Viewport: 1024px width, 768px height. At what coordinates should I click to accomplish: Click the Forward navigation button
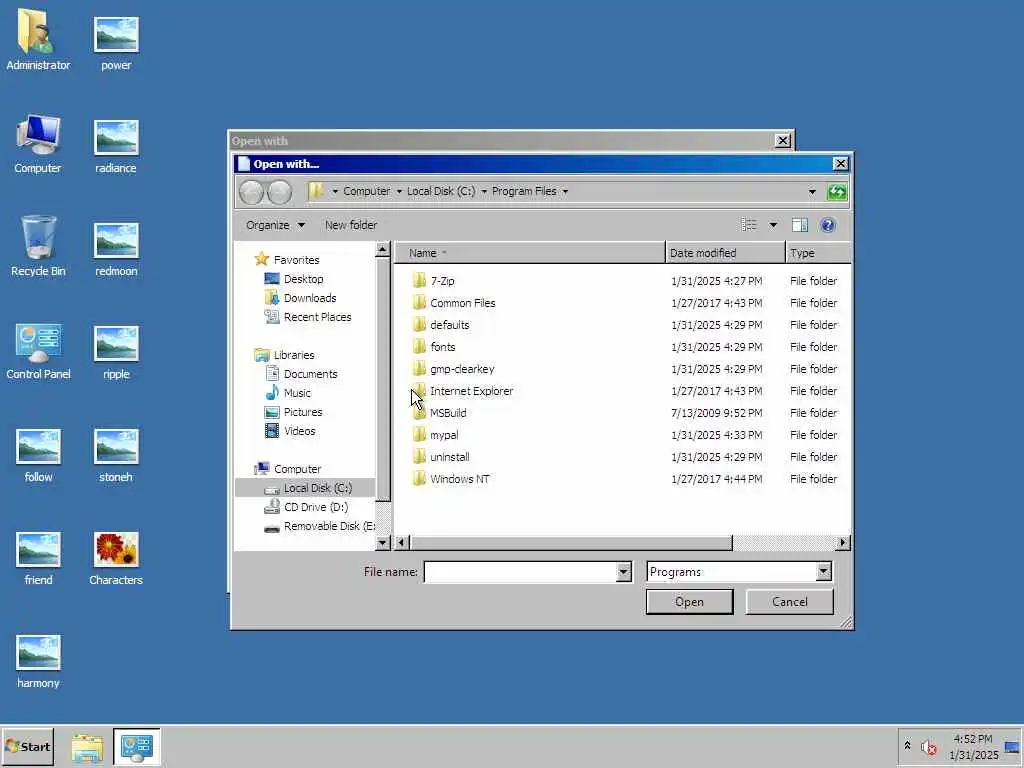coord(280,192)
